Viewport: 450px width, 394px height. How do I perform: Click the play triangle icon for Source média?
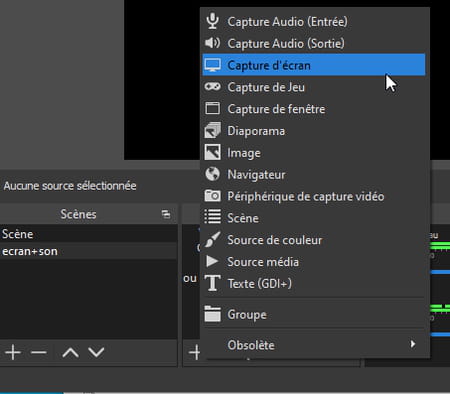point(212,261)
